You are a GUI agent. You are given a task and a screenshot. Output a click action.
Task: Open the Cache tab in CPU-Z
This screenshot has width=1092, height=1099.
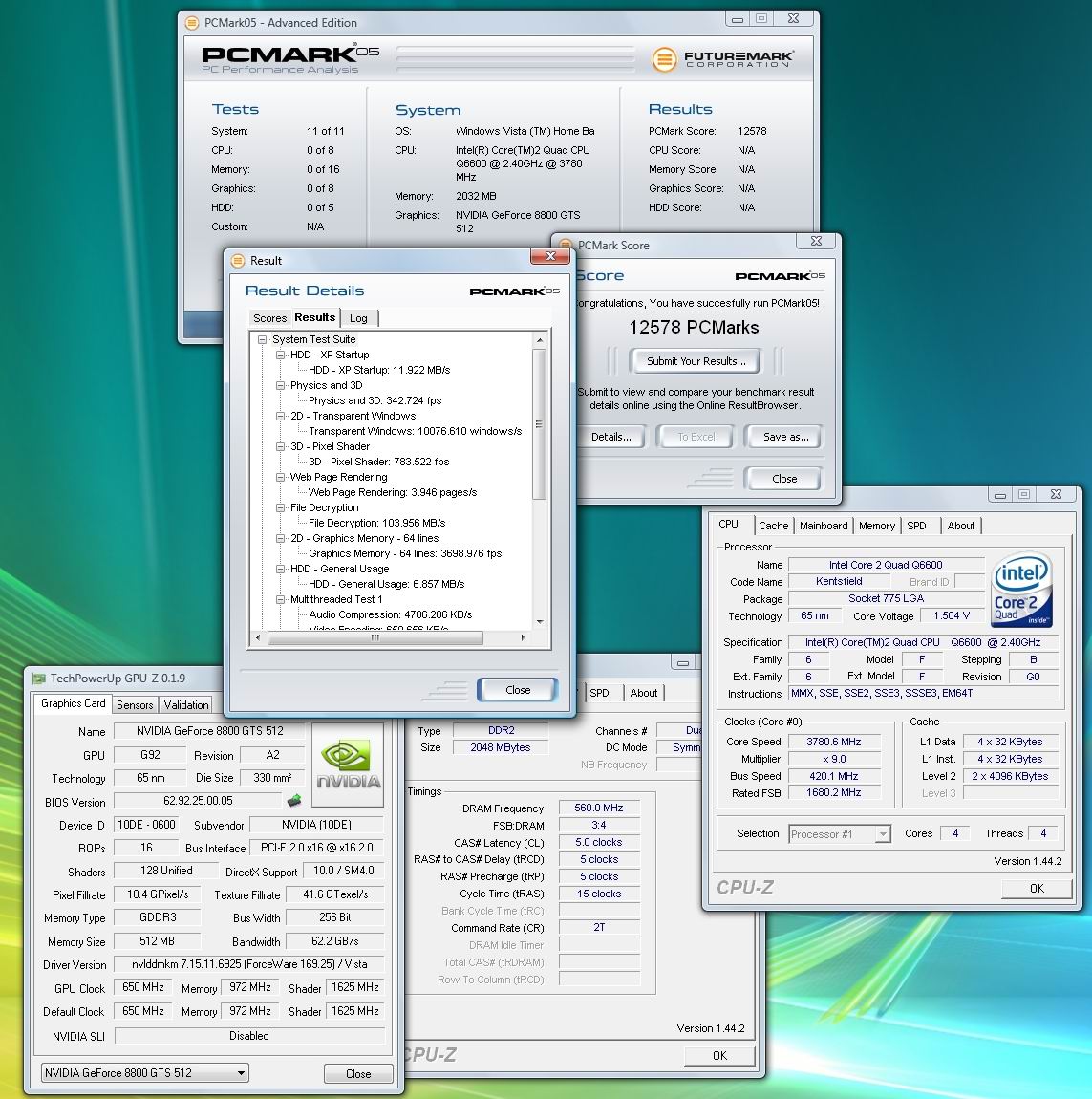click(773, 526)
